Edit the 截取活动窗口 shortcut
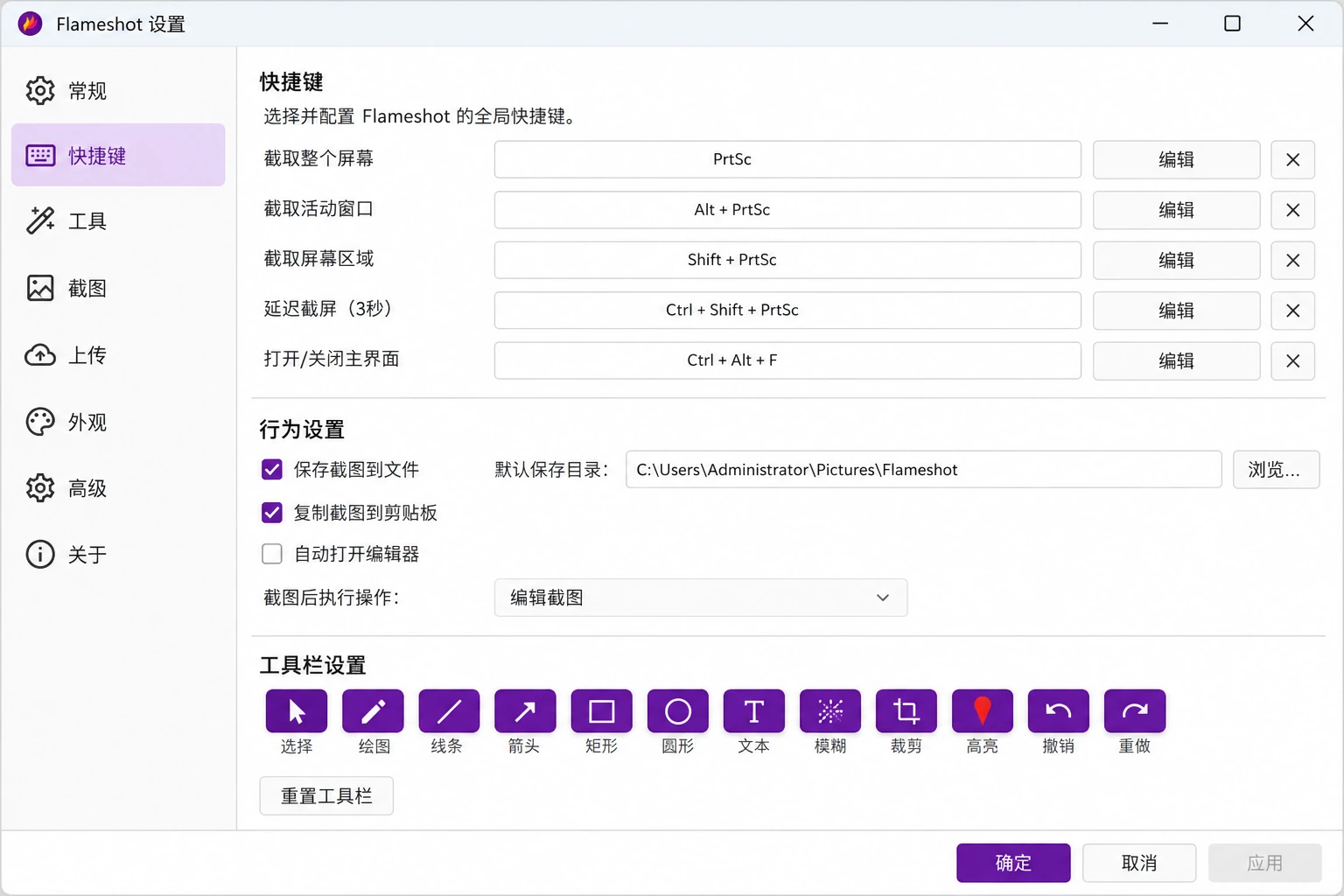The width and height of the screenshot is (1344, 896). point(1176,210)
